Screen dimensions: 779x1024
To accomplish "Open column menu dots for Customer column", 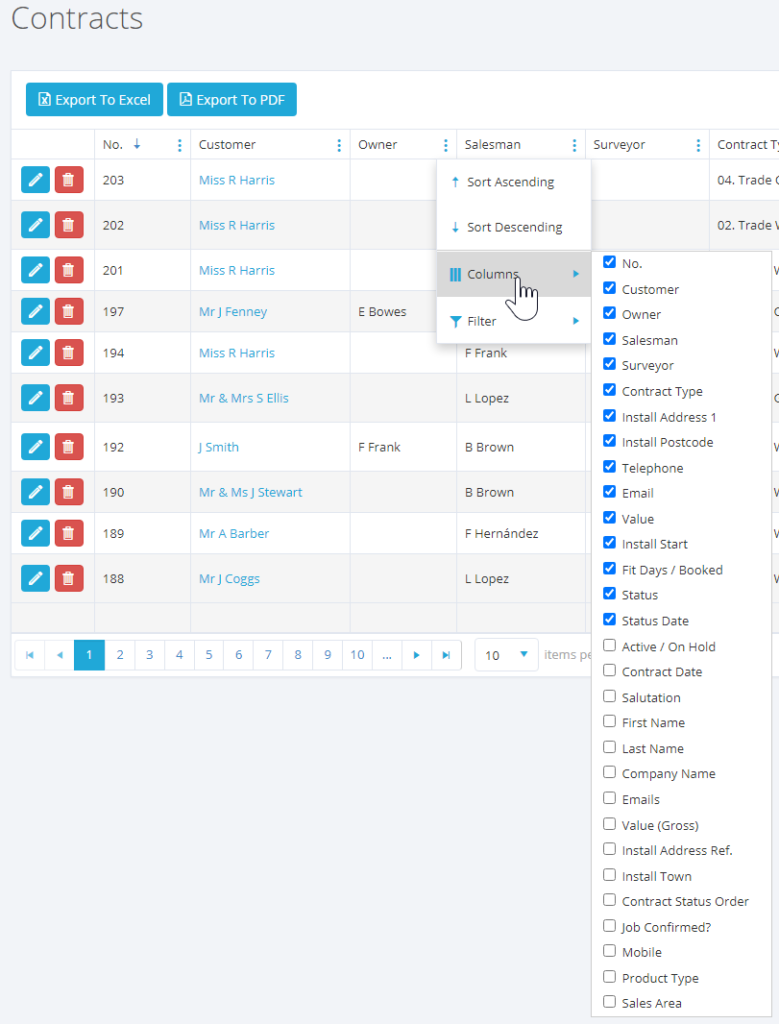I will coord(339,145).
